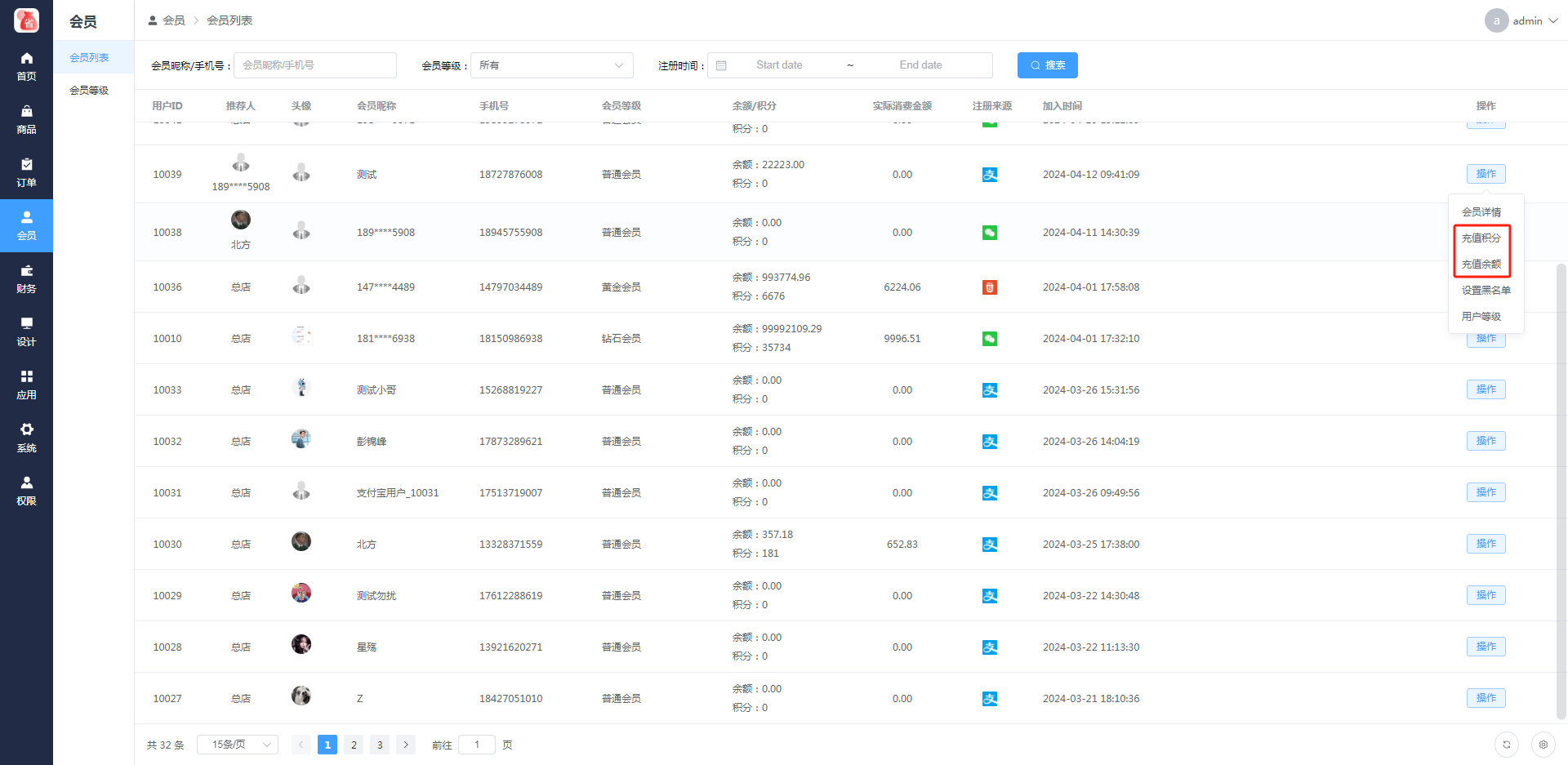The width and height of the screenshot is (1568, 765).
Task: Click the blue 搜索 search button
Action: tap(1047, 65)
